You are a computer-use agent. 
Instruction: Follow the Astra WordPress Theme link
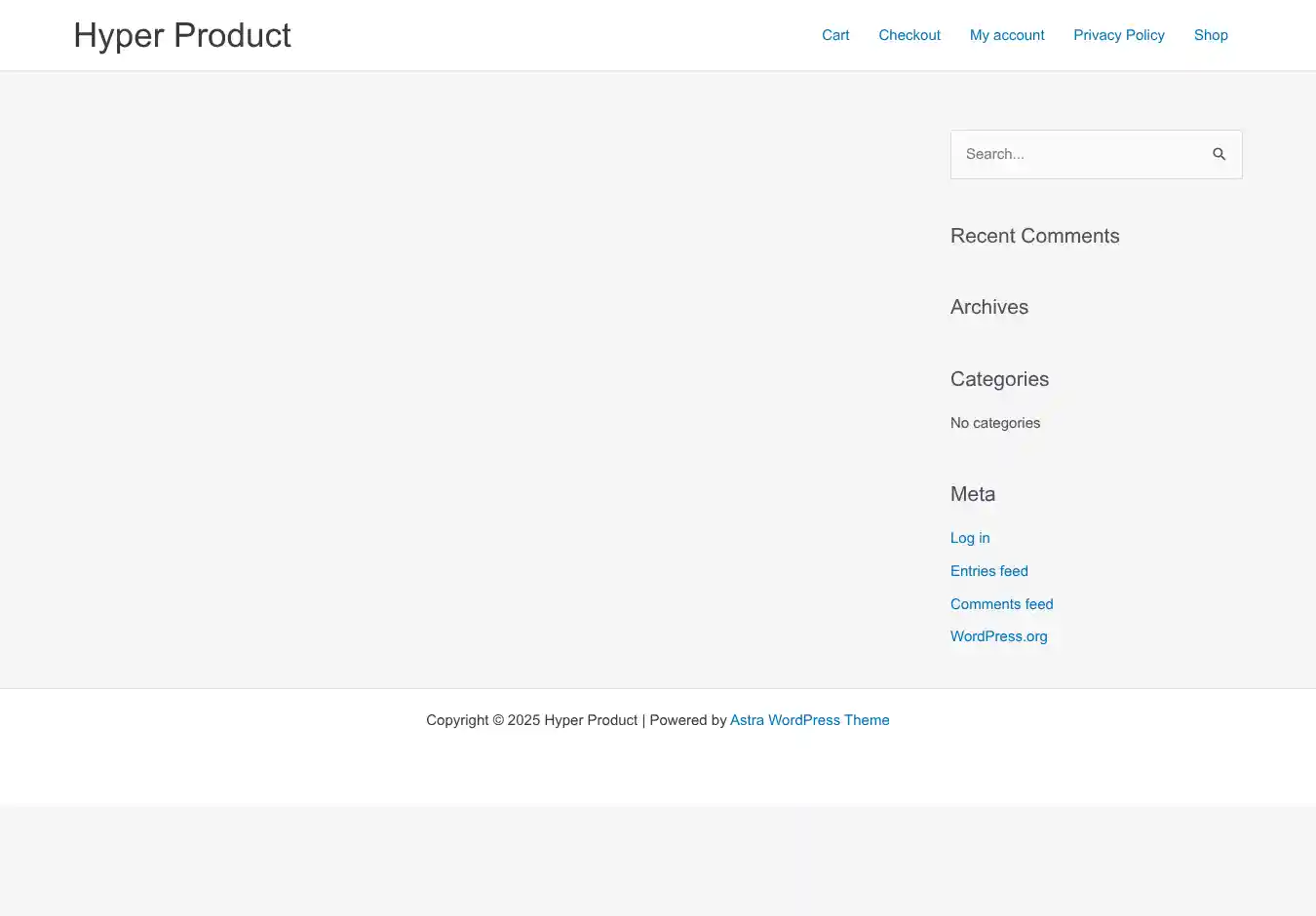tap(809, 720)
